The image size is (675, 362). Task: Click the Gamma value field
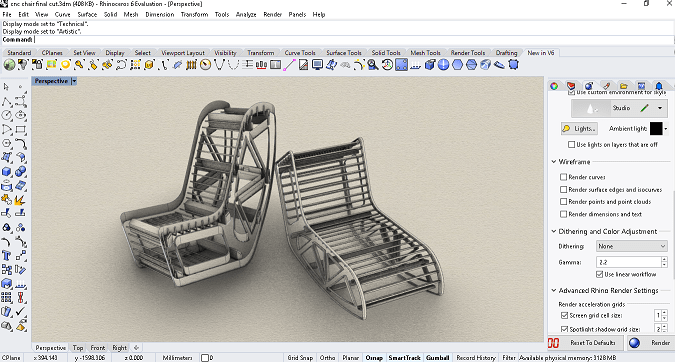point(629,262)
